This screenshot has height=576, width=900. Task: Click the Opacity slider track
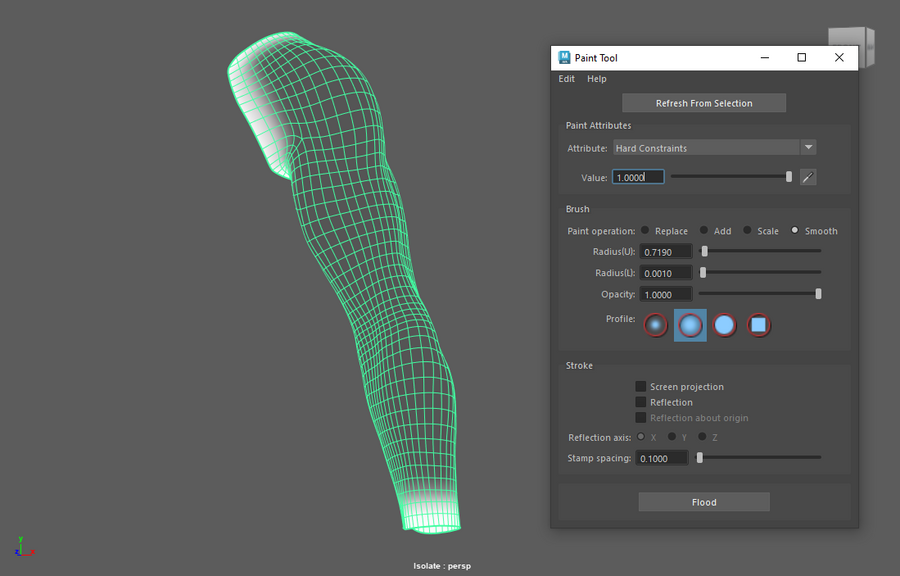(x=758, y=294)
